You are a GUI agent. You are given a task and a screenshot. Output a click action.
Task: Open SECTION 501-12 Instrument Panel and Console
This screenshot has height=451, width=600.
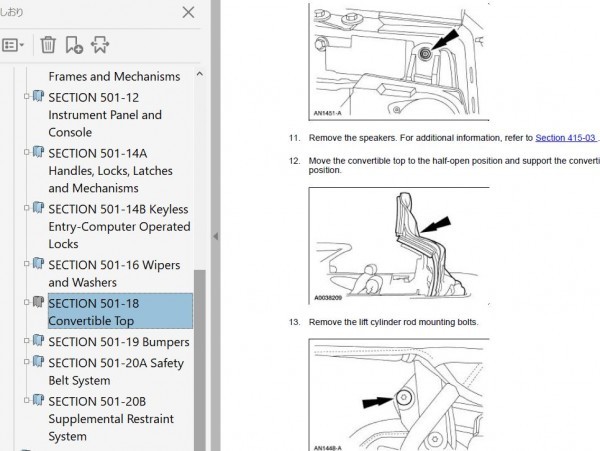[105, 115]
